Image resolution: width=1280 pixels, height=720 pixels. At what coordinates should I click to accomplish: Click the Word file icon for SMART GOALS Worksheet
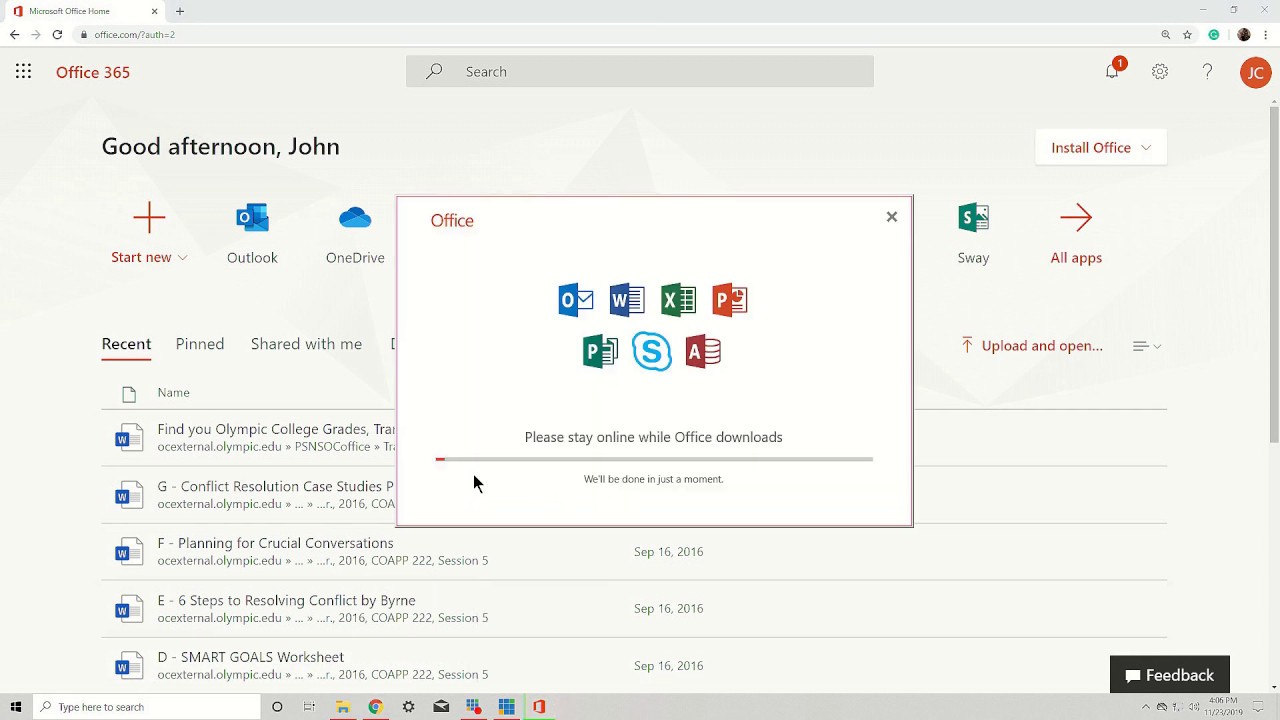coord(128,666)
